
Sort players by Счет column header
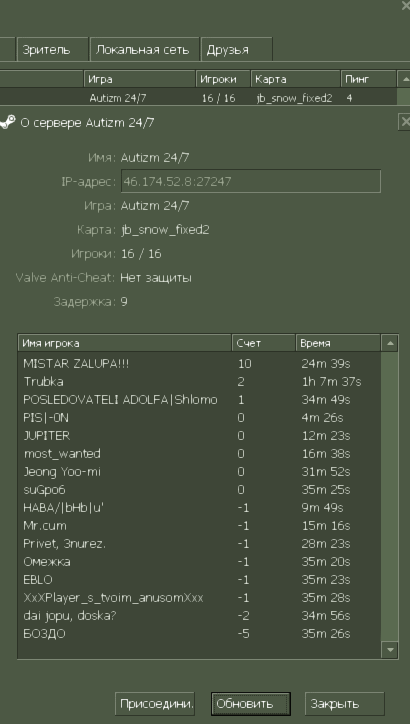[264, 343]
